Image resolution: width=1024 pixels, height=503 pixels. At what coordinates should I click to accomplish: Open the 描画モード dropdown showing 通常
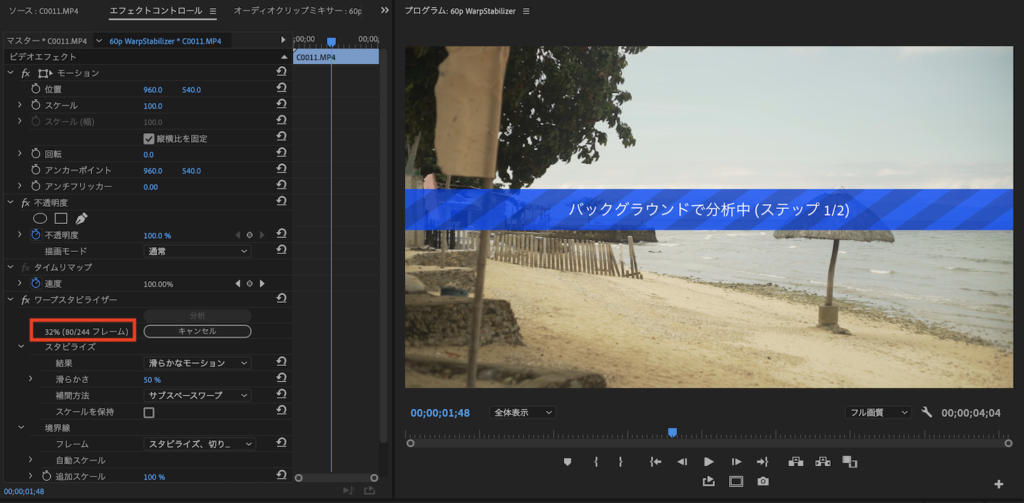pos(197,251)
